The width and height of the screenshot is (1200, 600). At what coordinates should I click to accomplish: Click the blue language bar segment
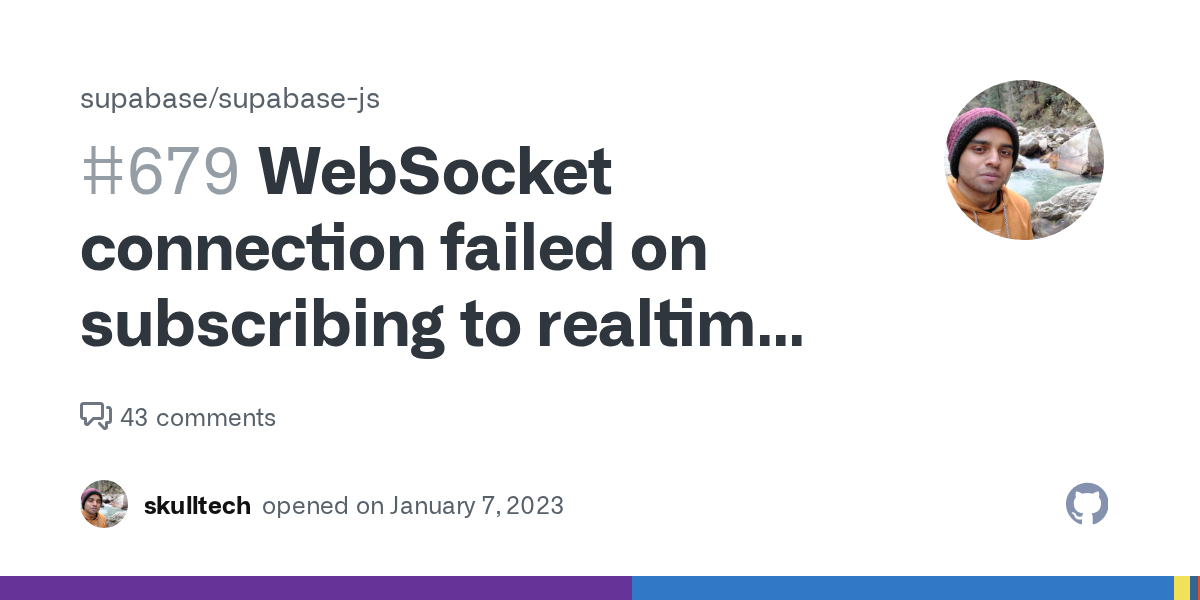coord(902,588)
